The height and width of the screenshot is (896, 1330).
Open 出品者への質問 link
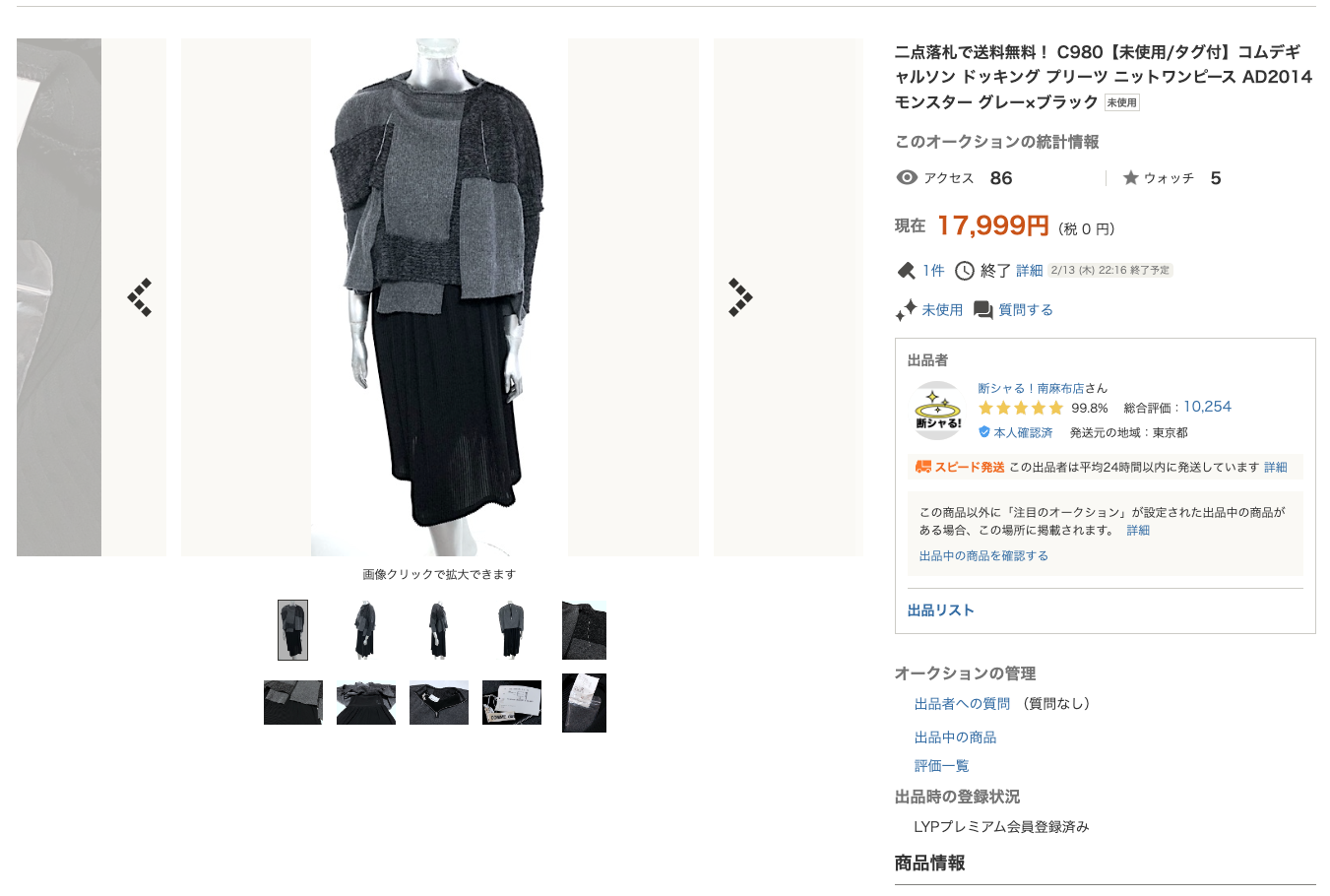(x=962, y=704)
